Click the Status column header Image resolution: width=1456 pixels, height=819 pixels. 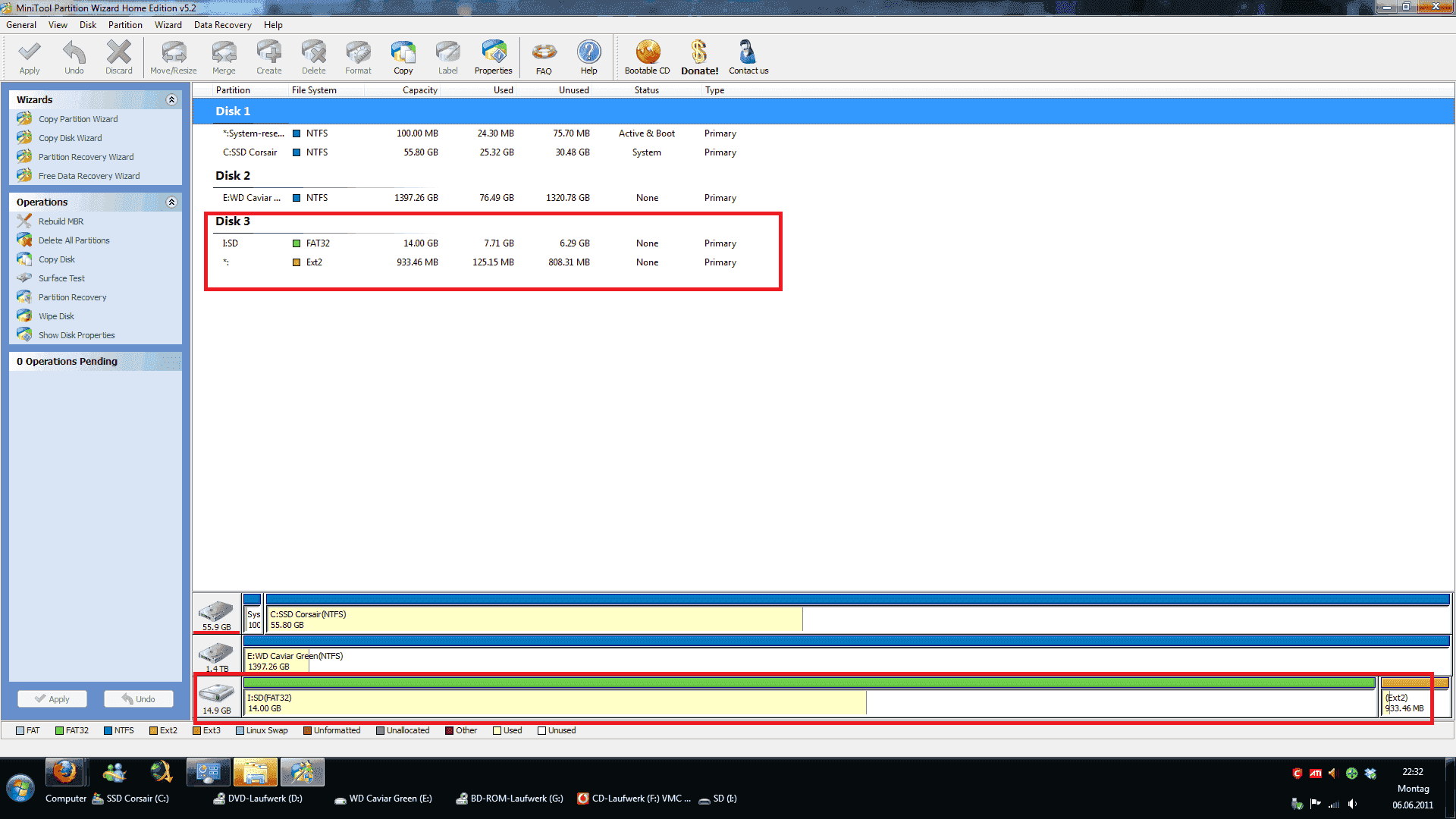(647, 90)
